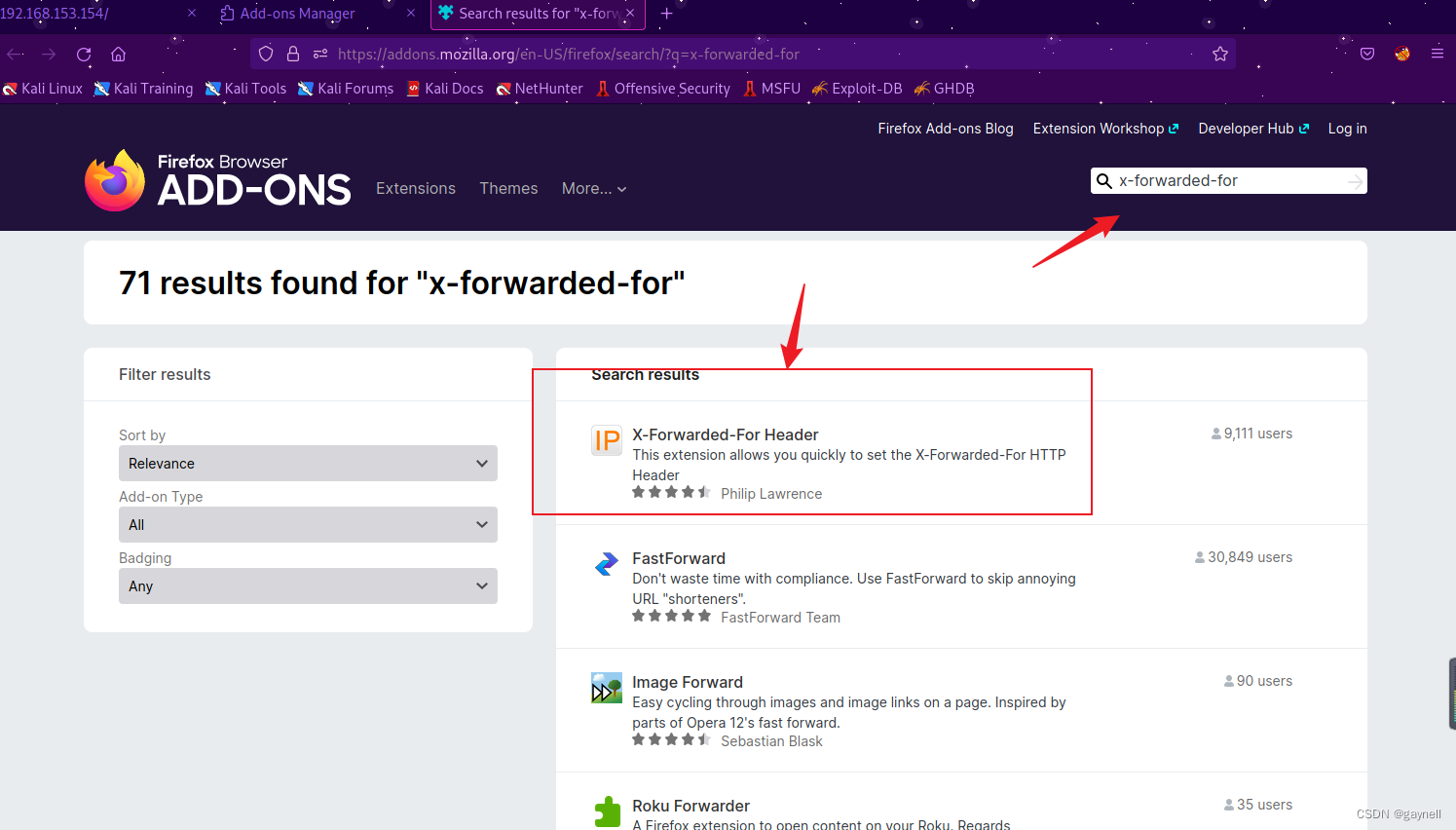Click the FastForward Team author name

point(780,618)
